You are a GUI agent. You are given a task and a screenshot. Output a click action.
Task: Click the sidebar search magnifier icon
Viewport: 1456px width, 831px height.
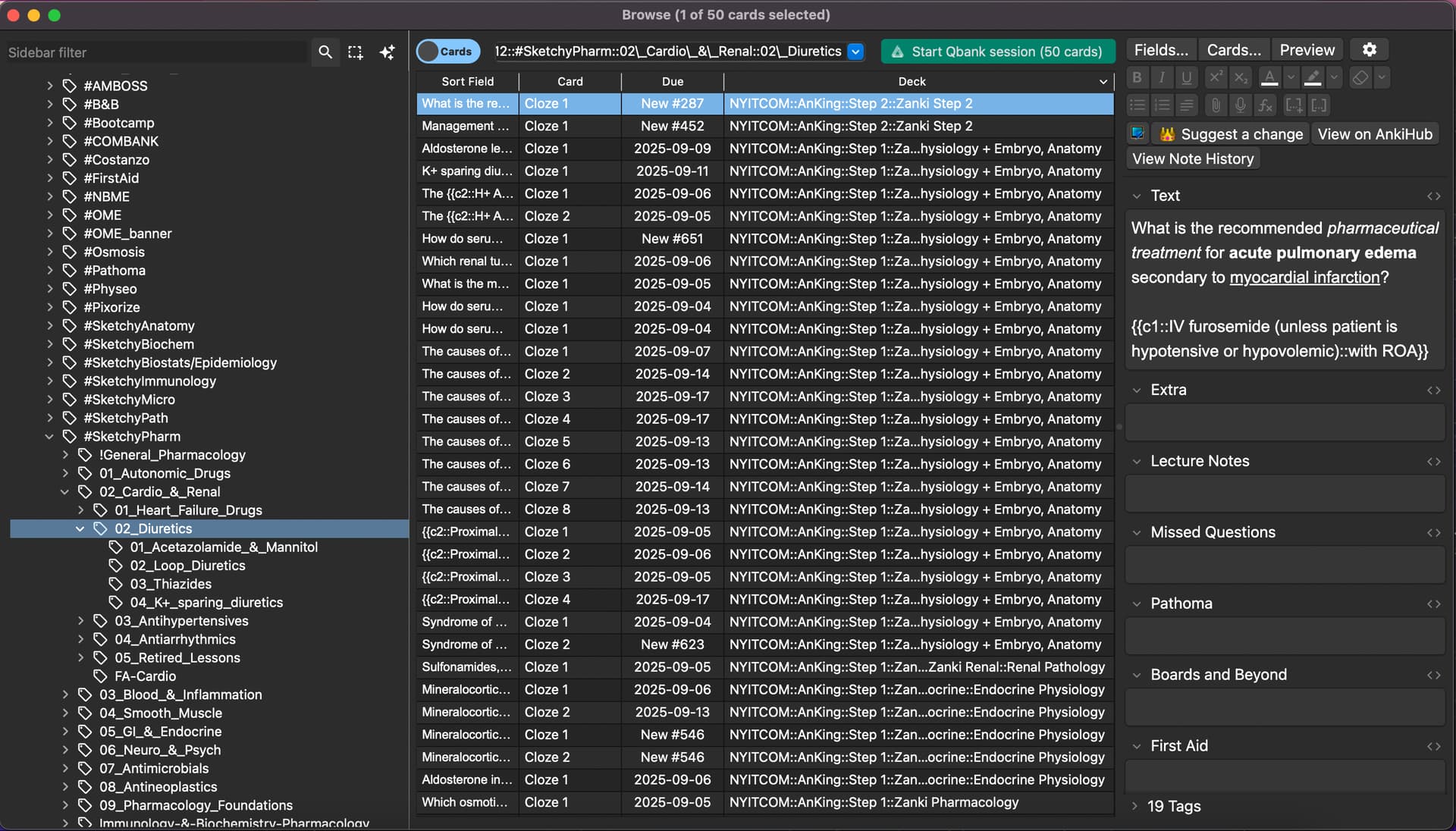(x=325, y=52)
